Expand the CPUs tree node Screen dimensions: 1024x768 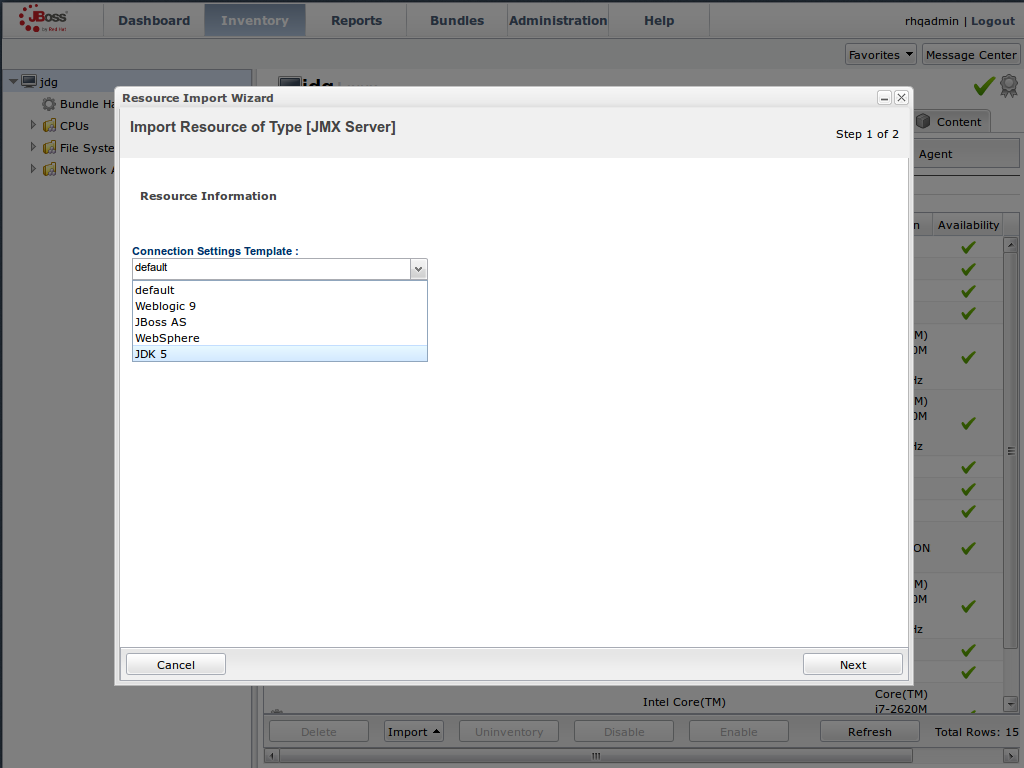pyautogui.click(x=33, y=126)
